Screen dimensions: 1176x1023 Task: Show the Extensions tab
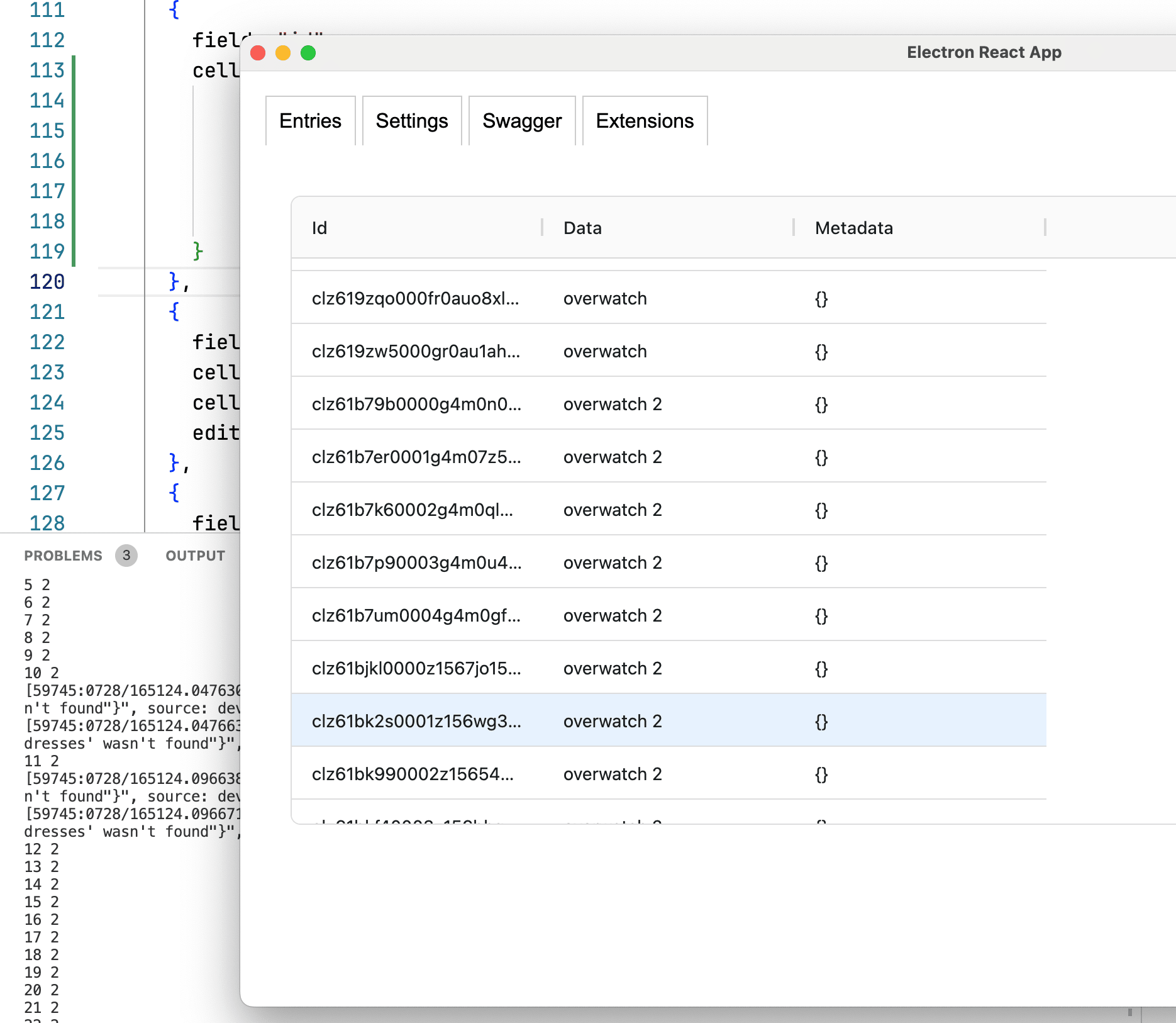(x=645, y=121)
